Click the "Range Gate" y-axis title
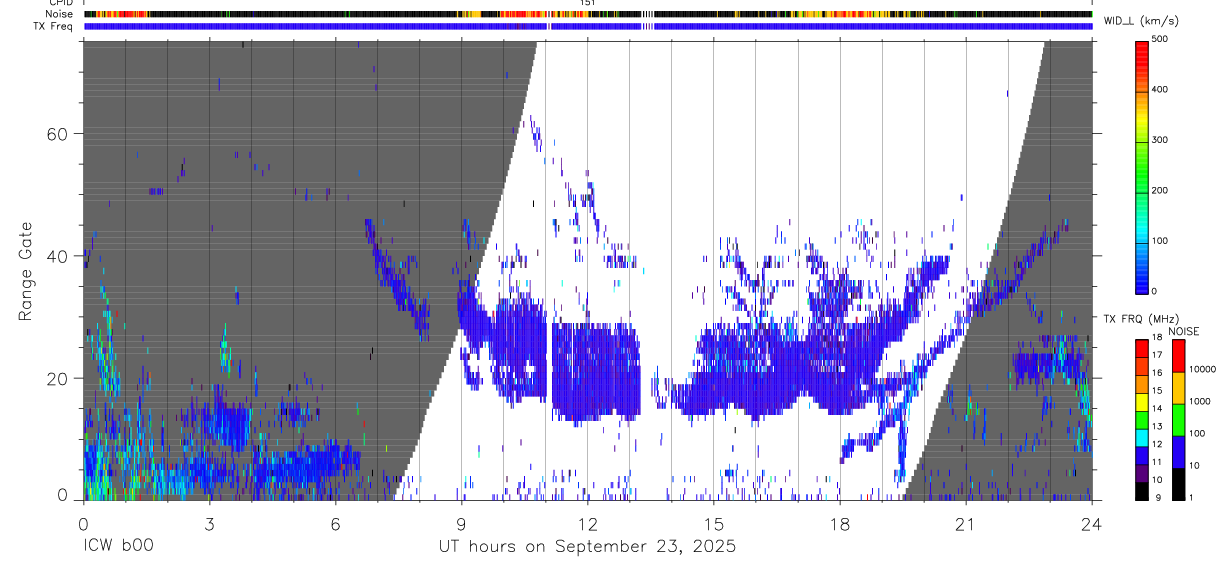This screenshot has height=567, width=1228. pyautogui.click(x=27, y=270)
